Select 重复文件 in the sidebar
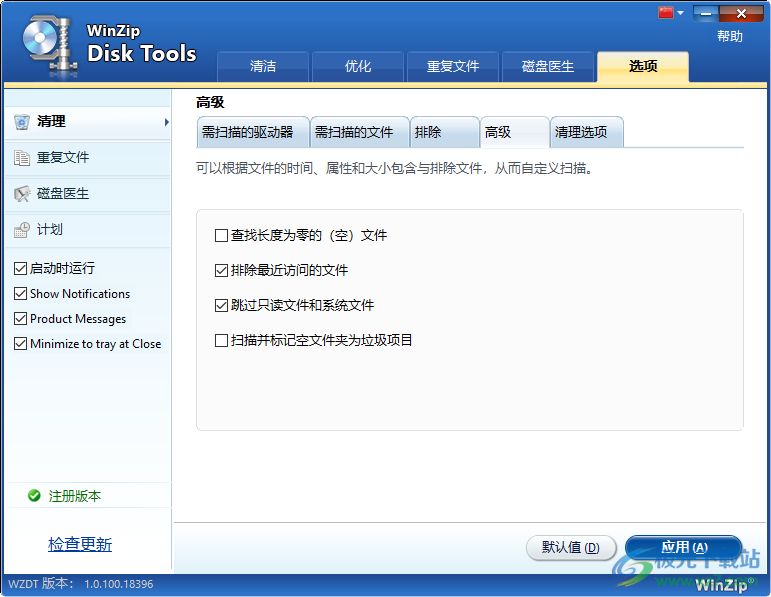This screenshot has height=597, width=771. [x=88, y=158]
